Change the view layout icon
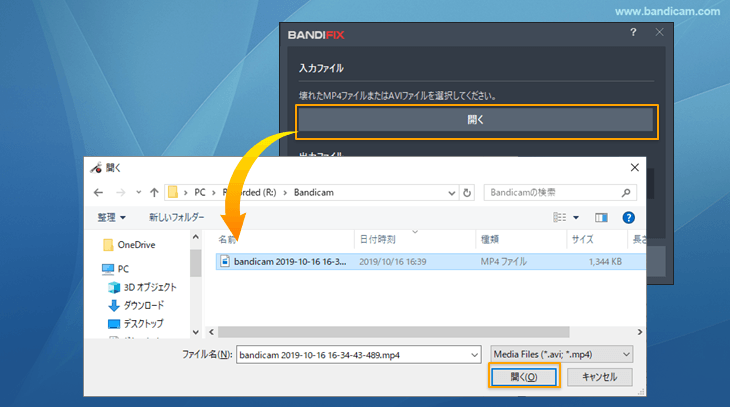Screen dimensions: 730x407 [x=560, y=217]
